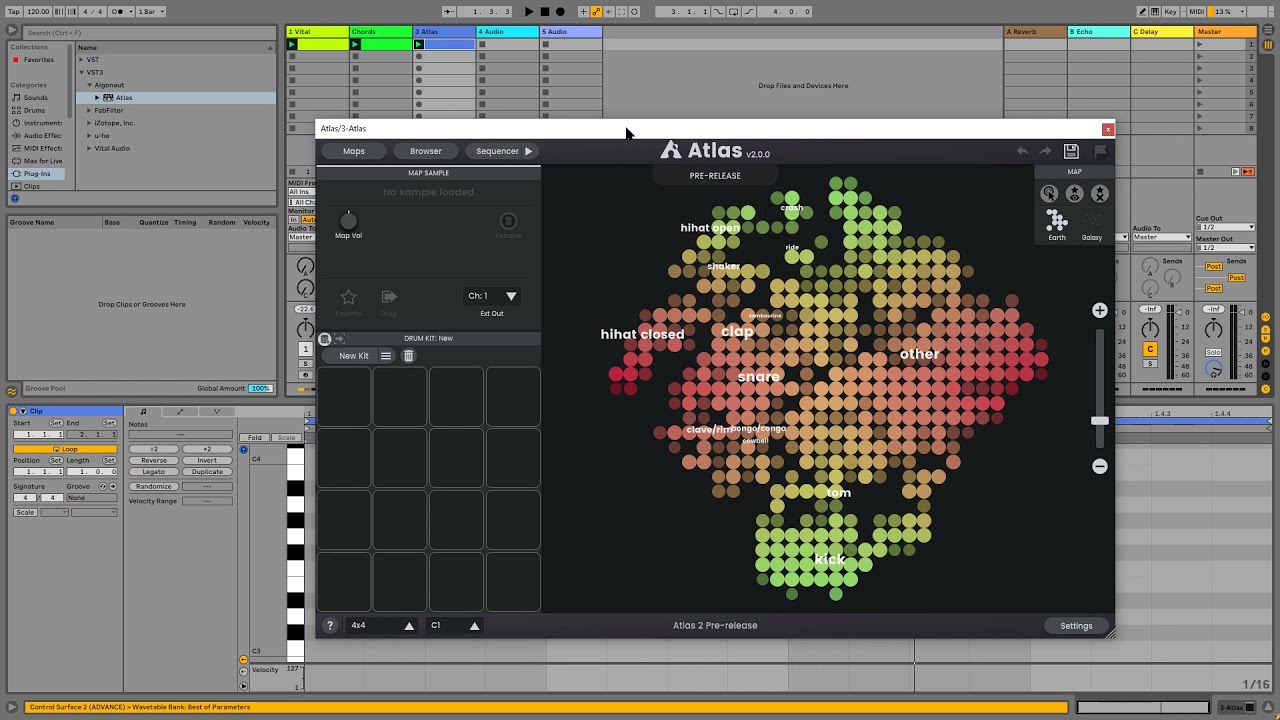
Task: Expand the FabFilter plugin folder
Action: click(x=90, y=110)
